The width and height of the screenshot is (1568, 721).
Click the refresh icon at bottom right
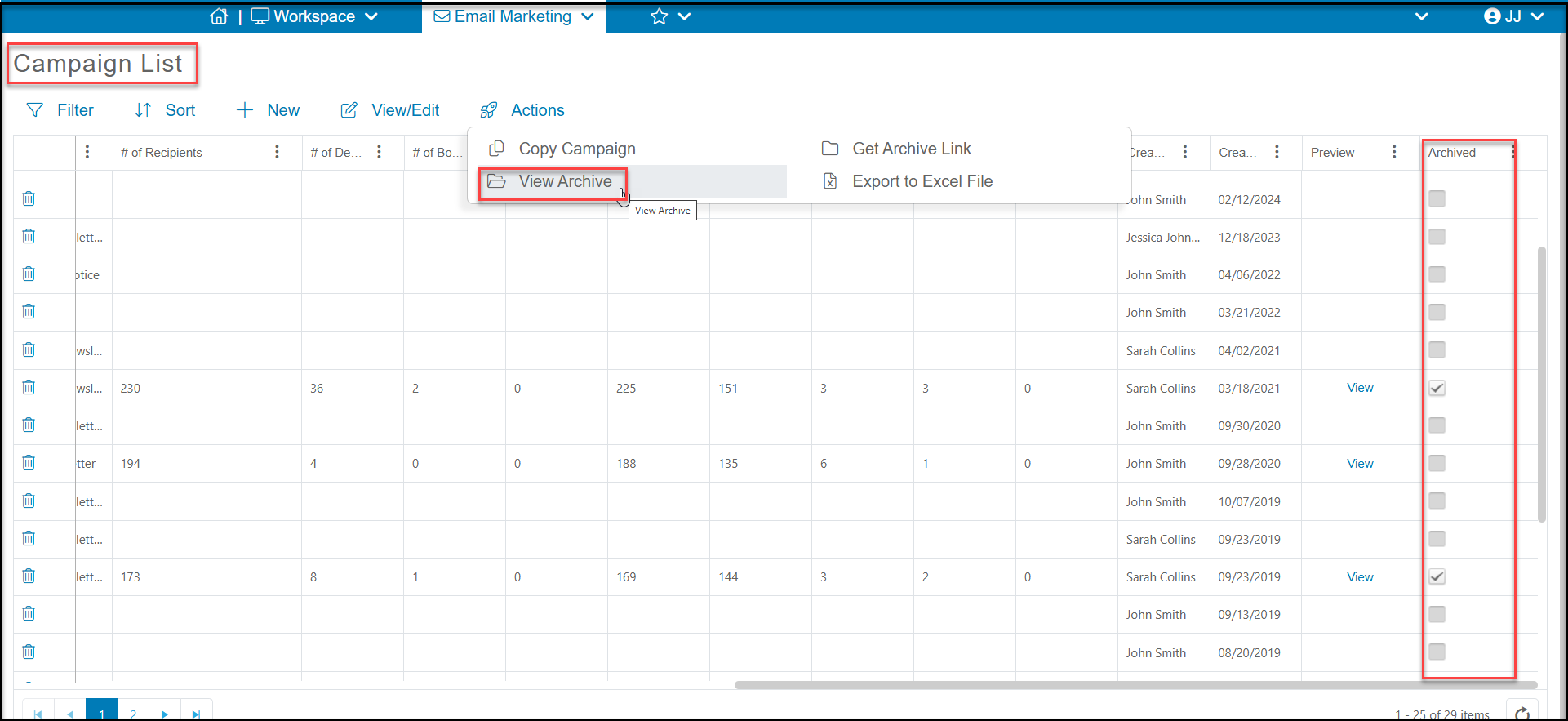click(x=1522, y=713)
